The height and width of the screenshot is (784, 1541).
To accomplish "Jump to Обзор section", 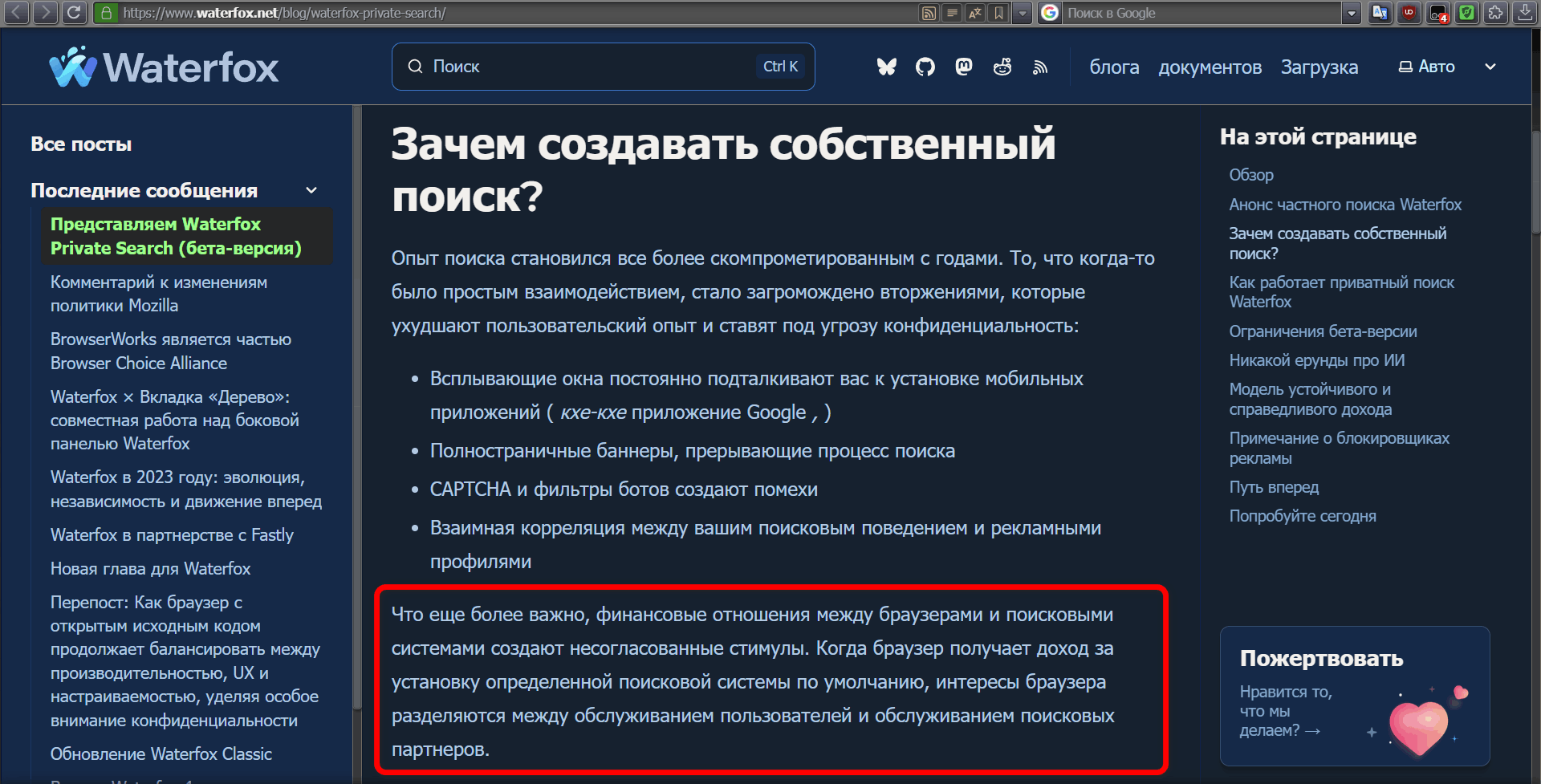I will coord(1251,175).
